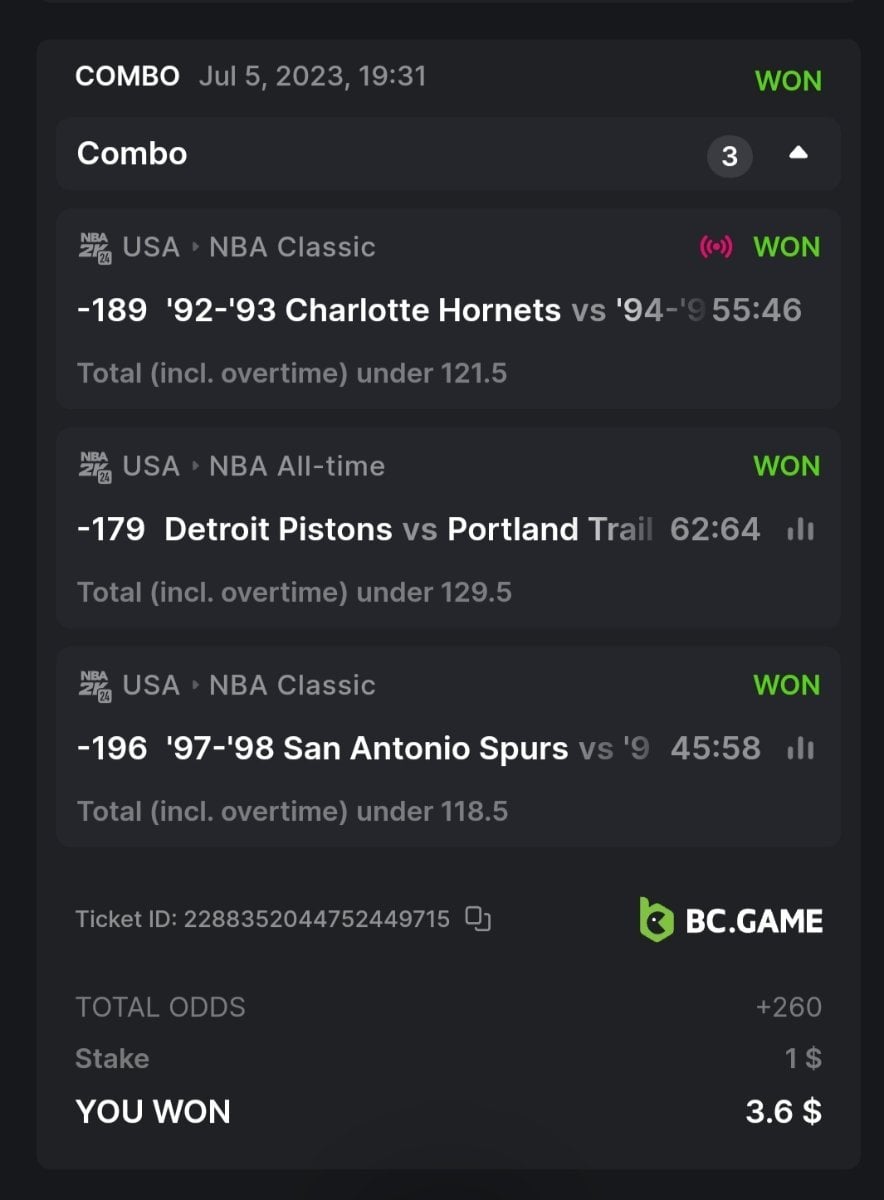Tap the BC.GAME logo

coord(731,918)
